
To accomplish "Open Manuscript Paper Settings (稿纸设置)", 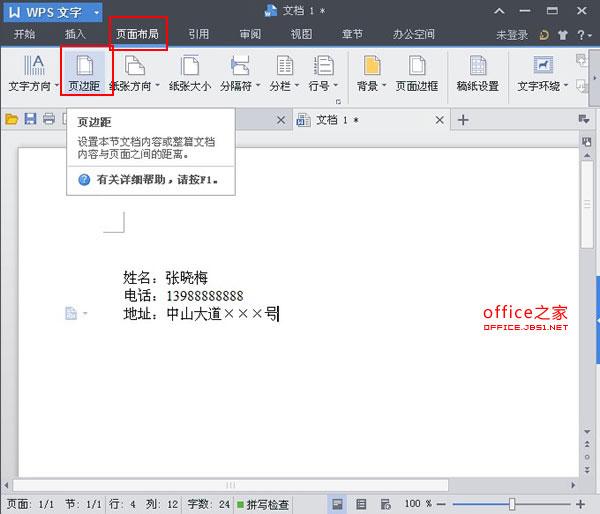I will [x=478, y=73].
